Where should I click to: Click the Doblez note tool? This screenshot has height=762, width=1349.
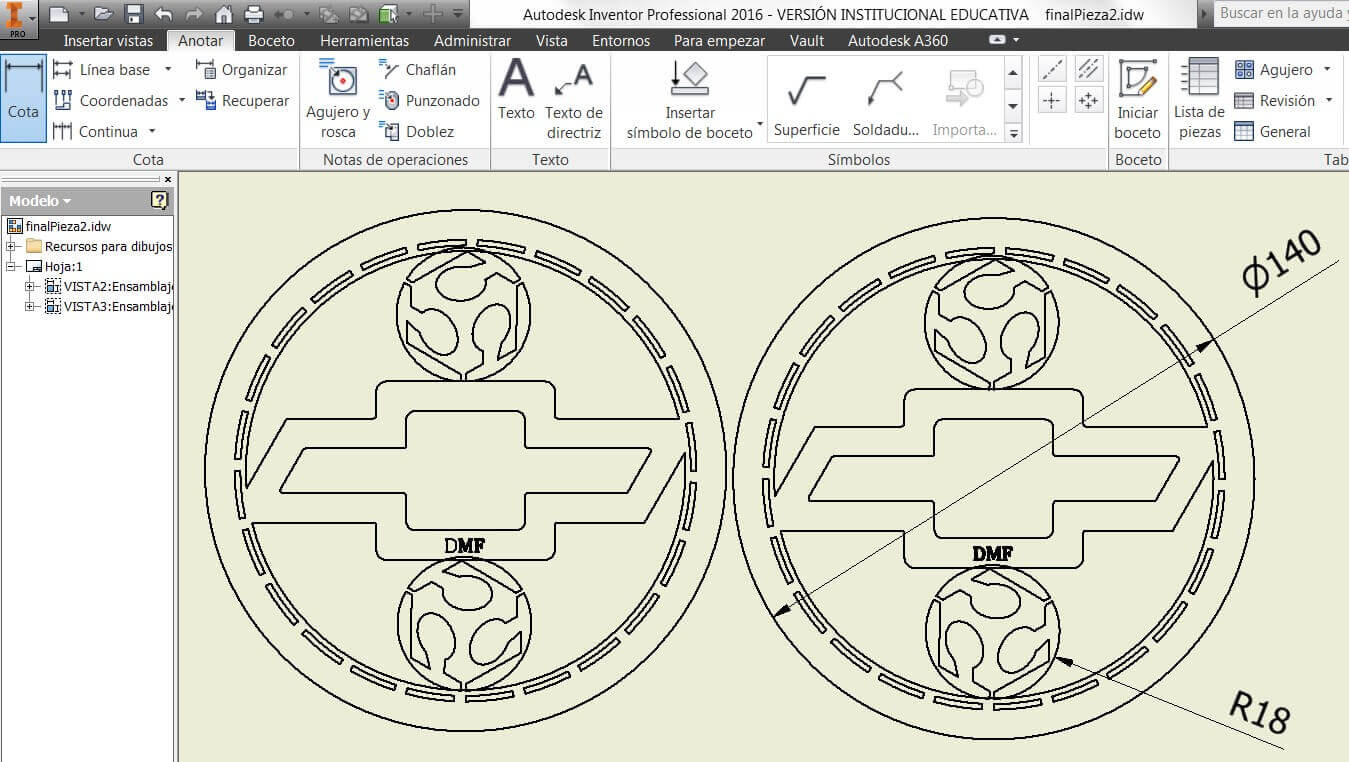(416, 132)
